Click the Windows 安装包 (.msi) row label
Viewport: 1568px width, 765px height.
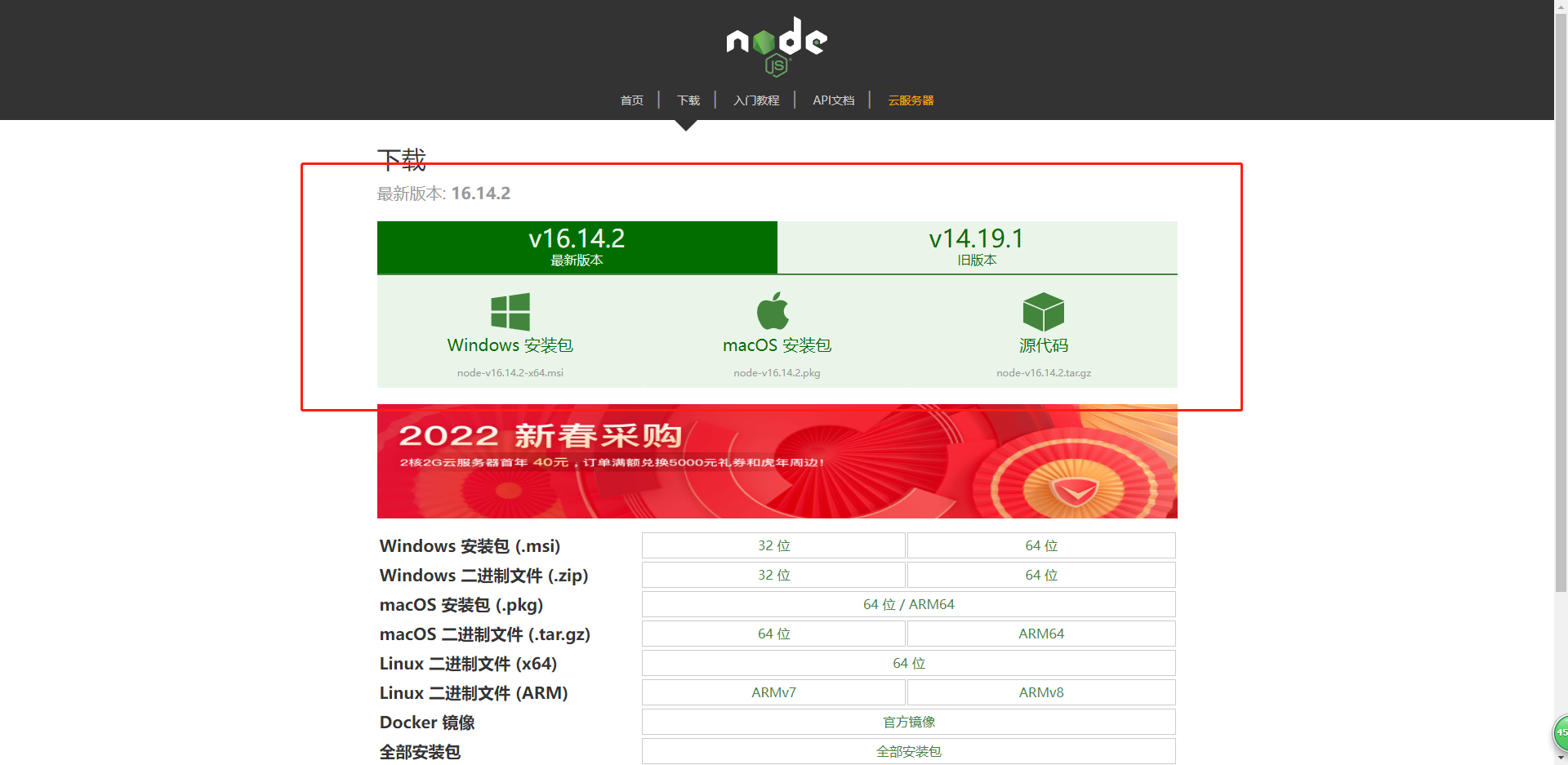tap(470, 546)
